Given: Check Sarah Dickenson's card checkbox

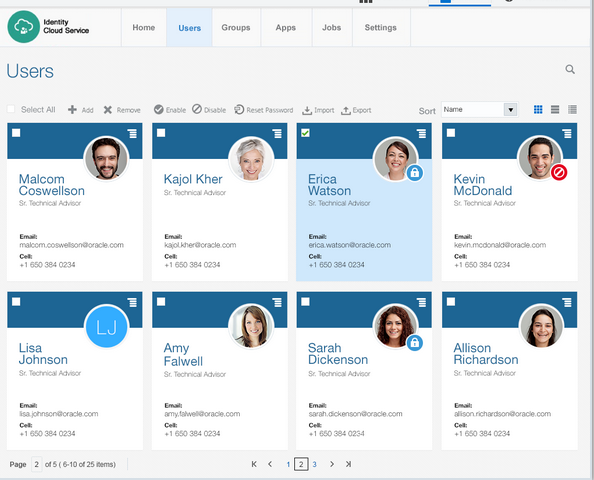Looking at the screenshot, I should (x=305, y=302).
